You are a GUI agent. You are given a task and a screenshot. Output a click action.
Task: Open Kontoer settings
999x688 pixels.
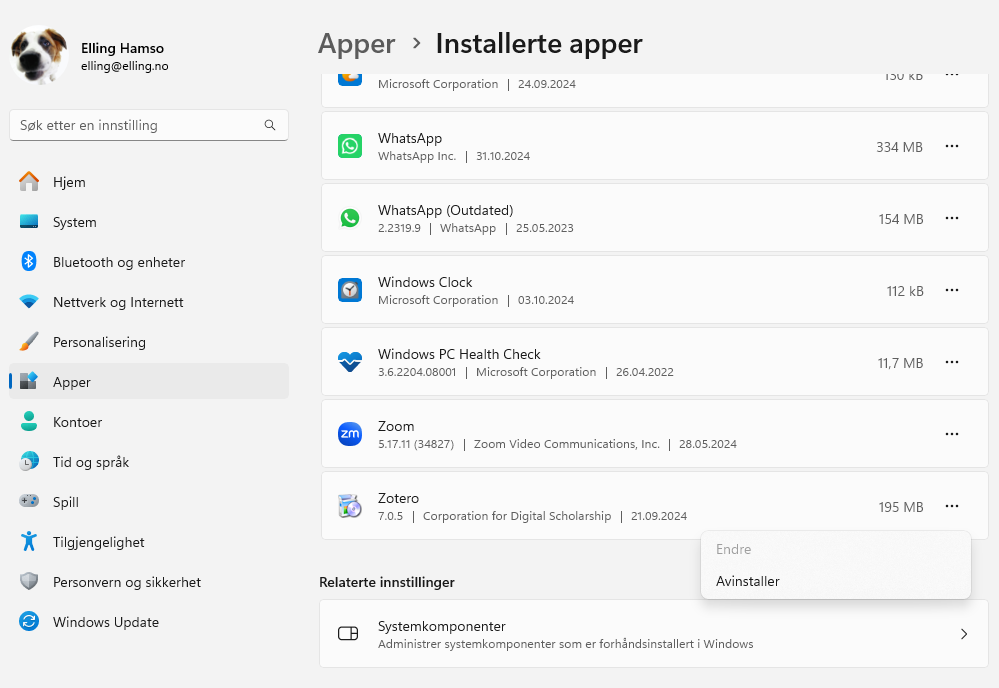[149, 422]
